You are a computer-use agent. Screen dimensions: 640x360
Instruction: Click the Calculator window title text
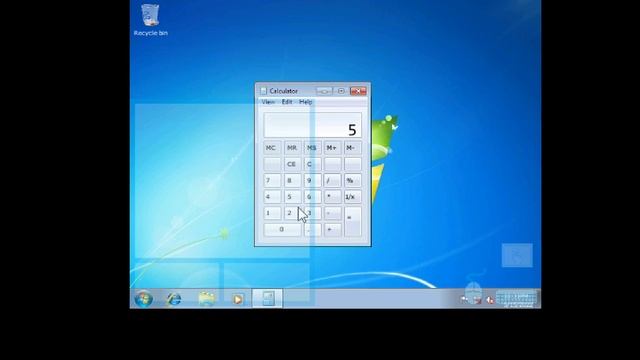pos(284,91)
